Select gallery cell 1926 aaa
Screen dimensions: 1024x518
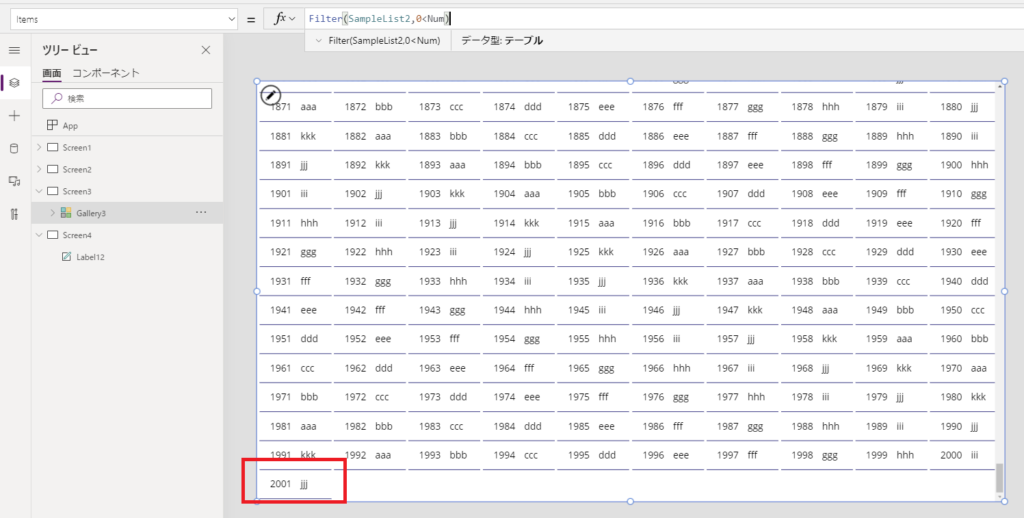667,251
